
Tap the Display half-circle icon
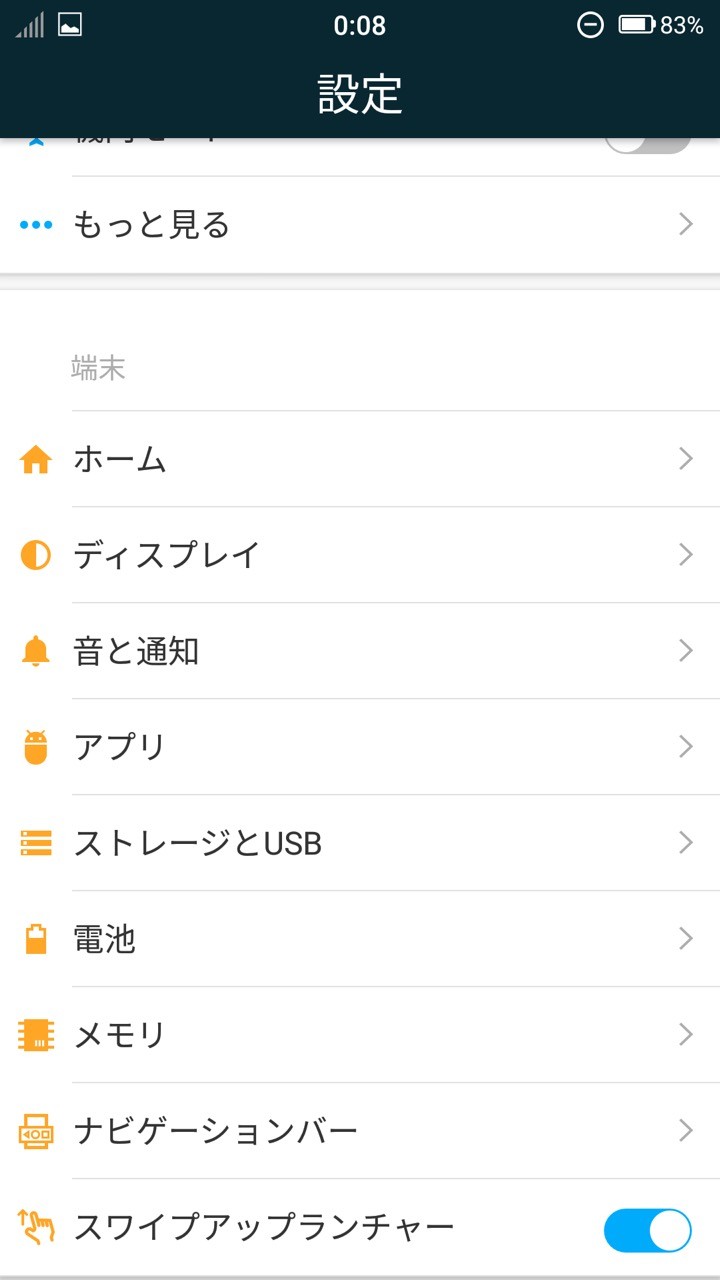tap(36, 555)
